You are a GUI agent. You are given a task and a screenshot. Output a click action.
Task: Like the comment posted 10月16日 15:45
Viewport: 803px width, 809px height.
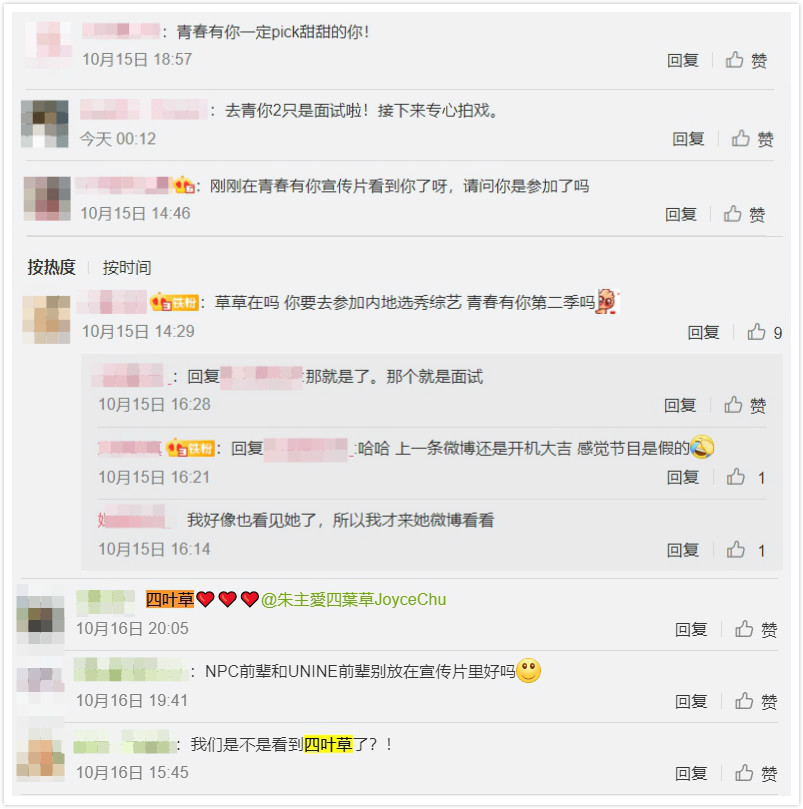pyautogui.click(x=756, y=773)
